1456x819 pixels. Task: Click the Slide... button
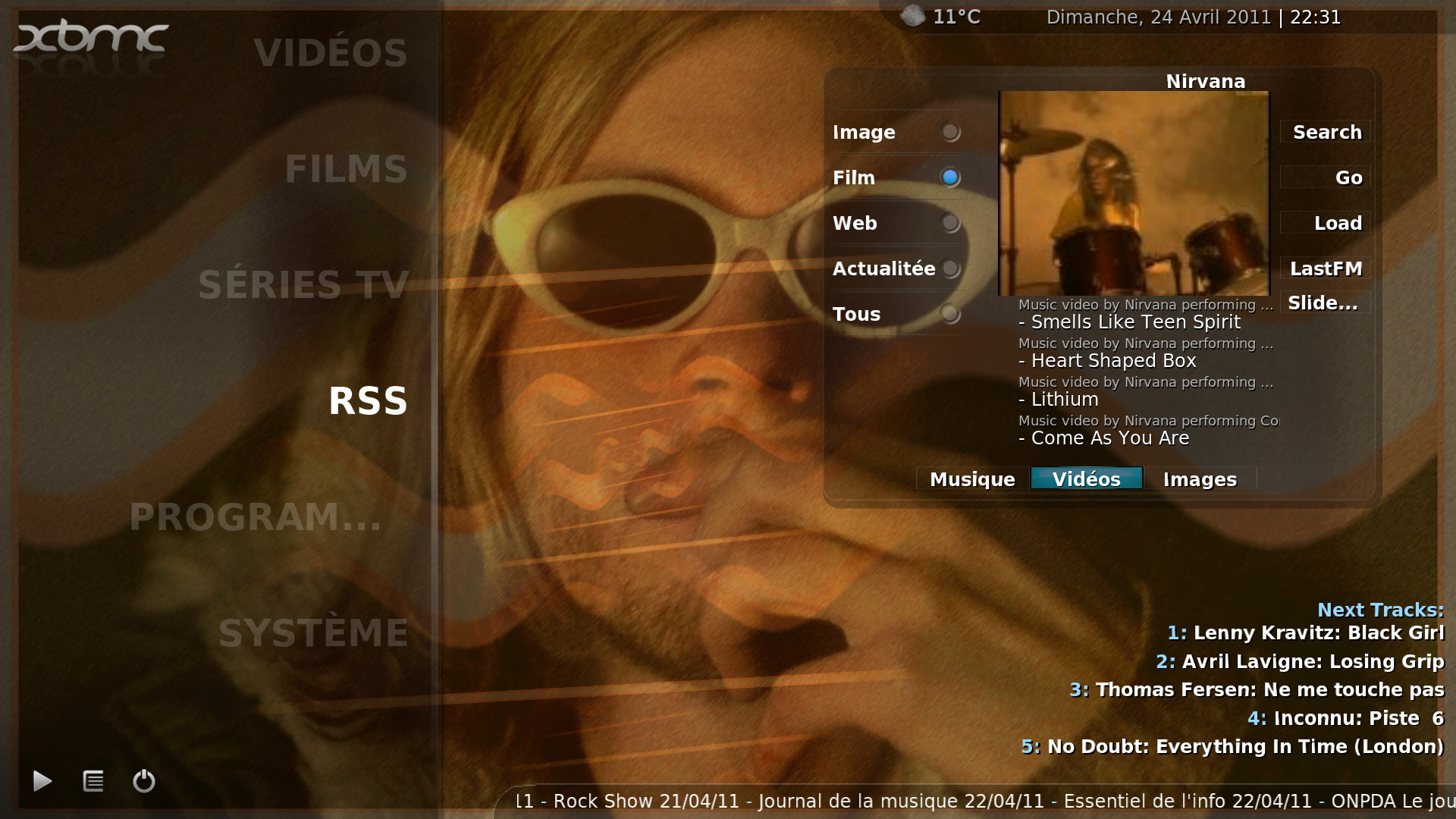(1326, 303)
